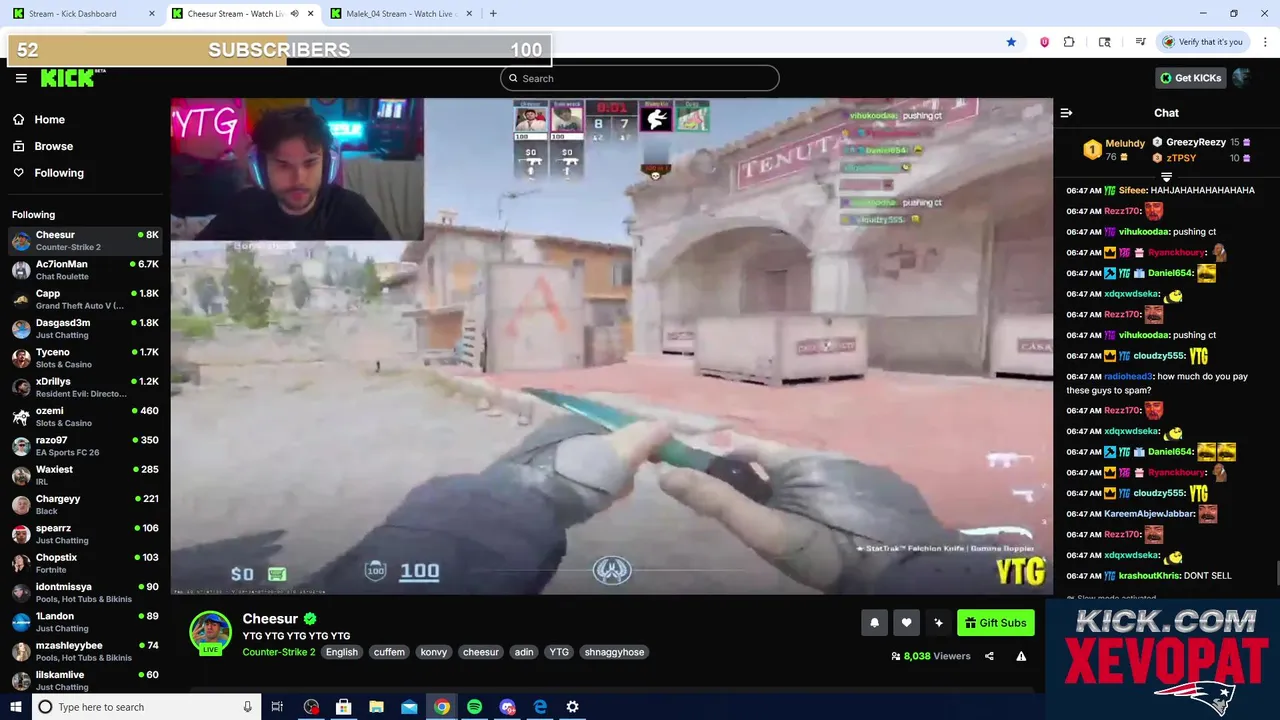Open Microsoft Store from the taskbar
The width and height of the screenshot is (1280, 720).
pos(343,707)
